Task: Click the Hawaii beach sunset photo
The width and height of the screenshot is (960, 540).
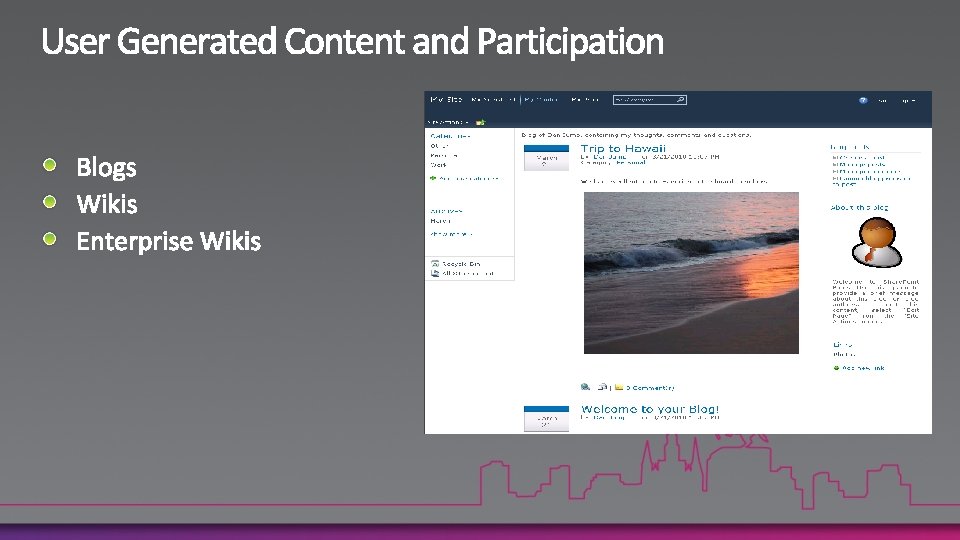Action: pyautogui.click(x=691, y=273)
